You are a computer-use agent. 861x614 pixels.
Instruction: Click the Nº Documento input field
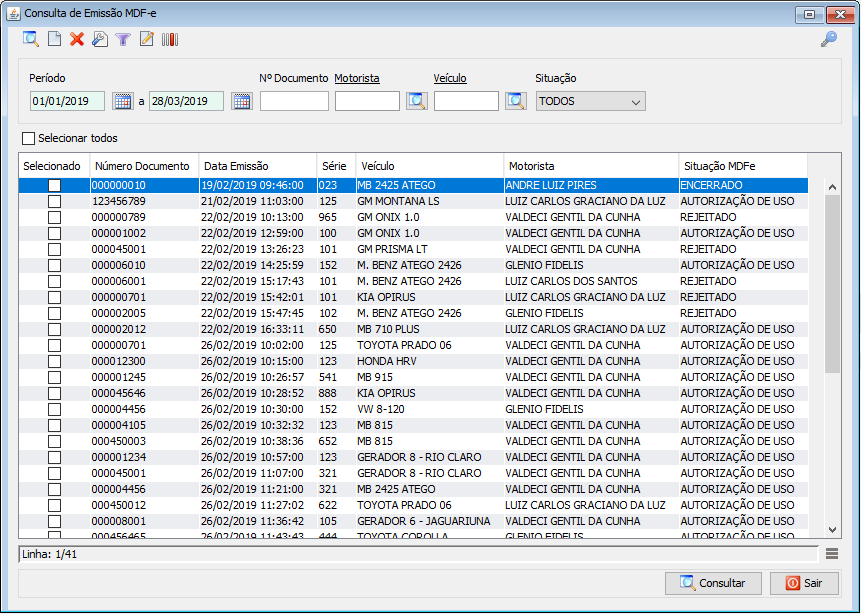(x=294, y=101)
